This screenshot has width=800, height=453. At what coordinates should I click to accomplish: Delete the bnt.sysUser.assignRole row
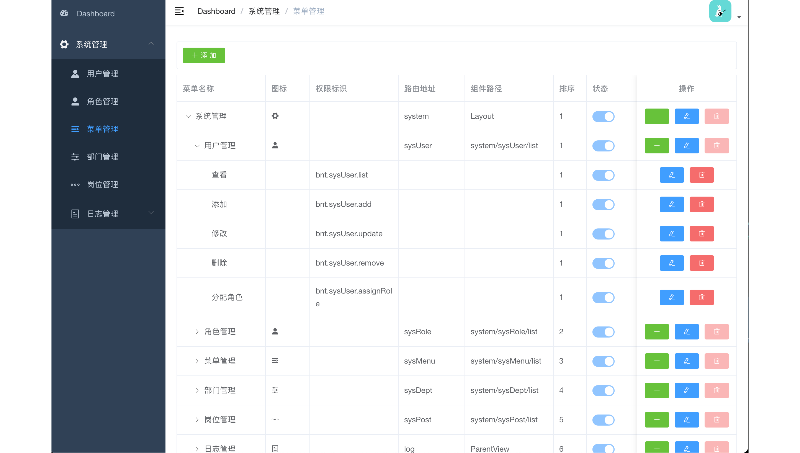coord(702,297)
